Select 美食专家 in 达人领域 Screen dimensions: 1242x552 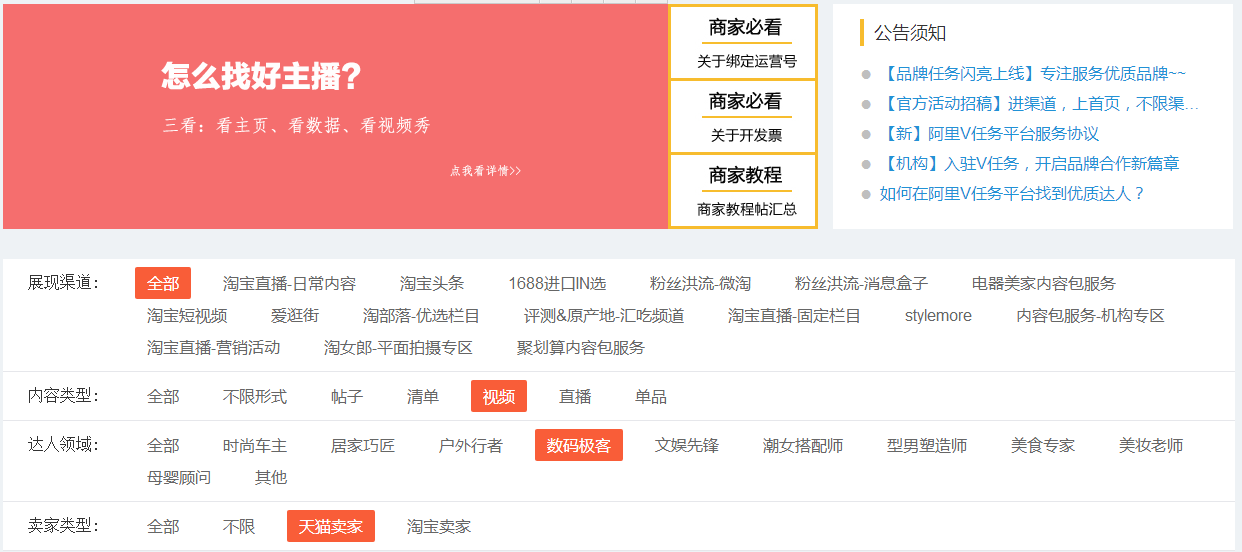(1043, 446)
